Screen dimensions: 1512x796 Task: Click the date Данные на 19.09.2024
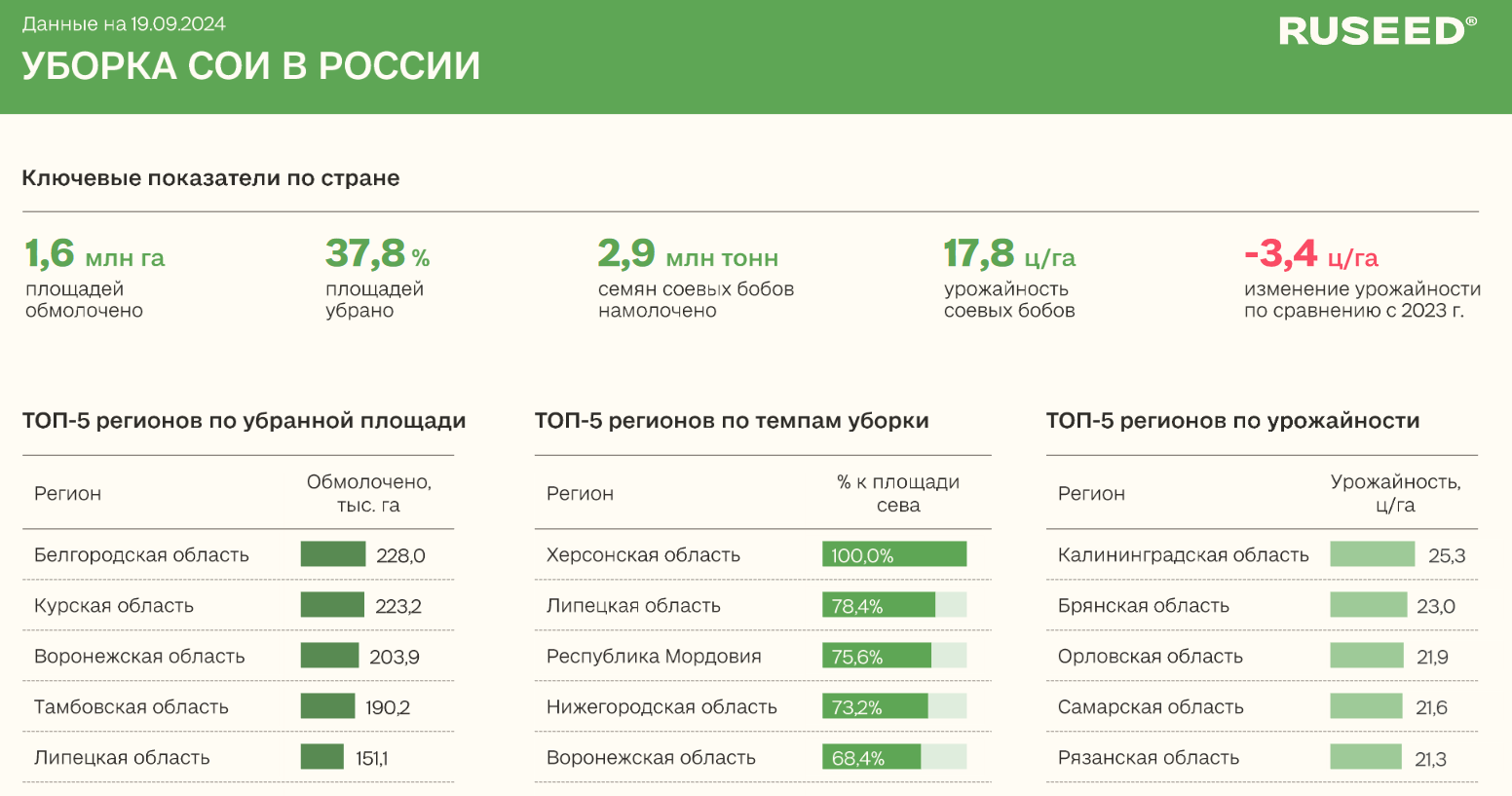[124, 24]
